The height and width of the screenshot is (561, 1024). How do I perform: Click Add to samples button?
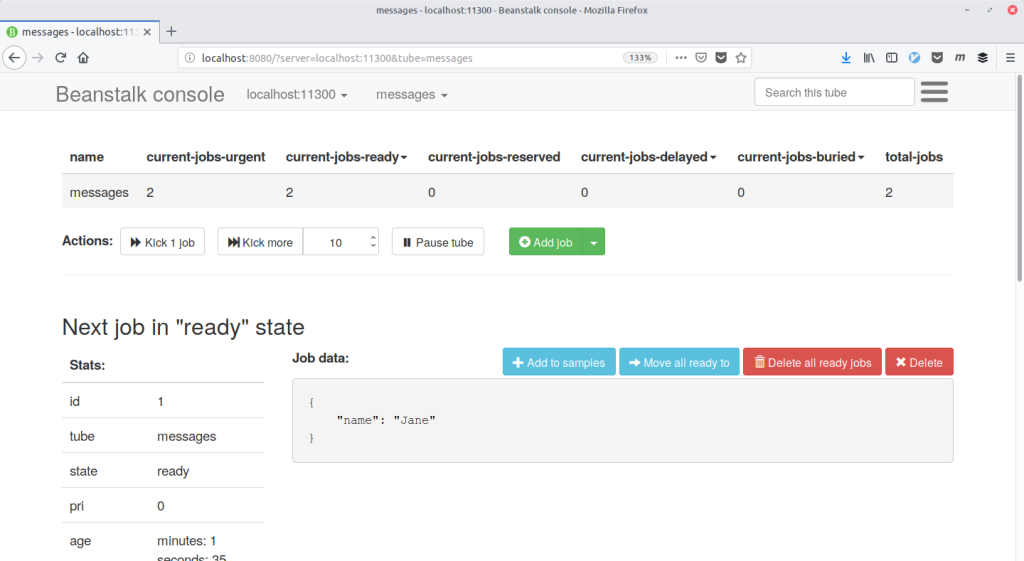559,362
